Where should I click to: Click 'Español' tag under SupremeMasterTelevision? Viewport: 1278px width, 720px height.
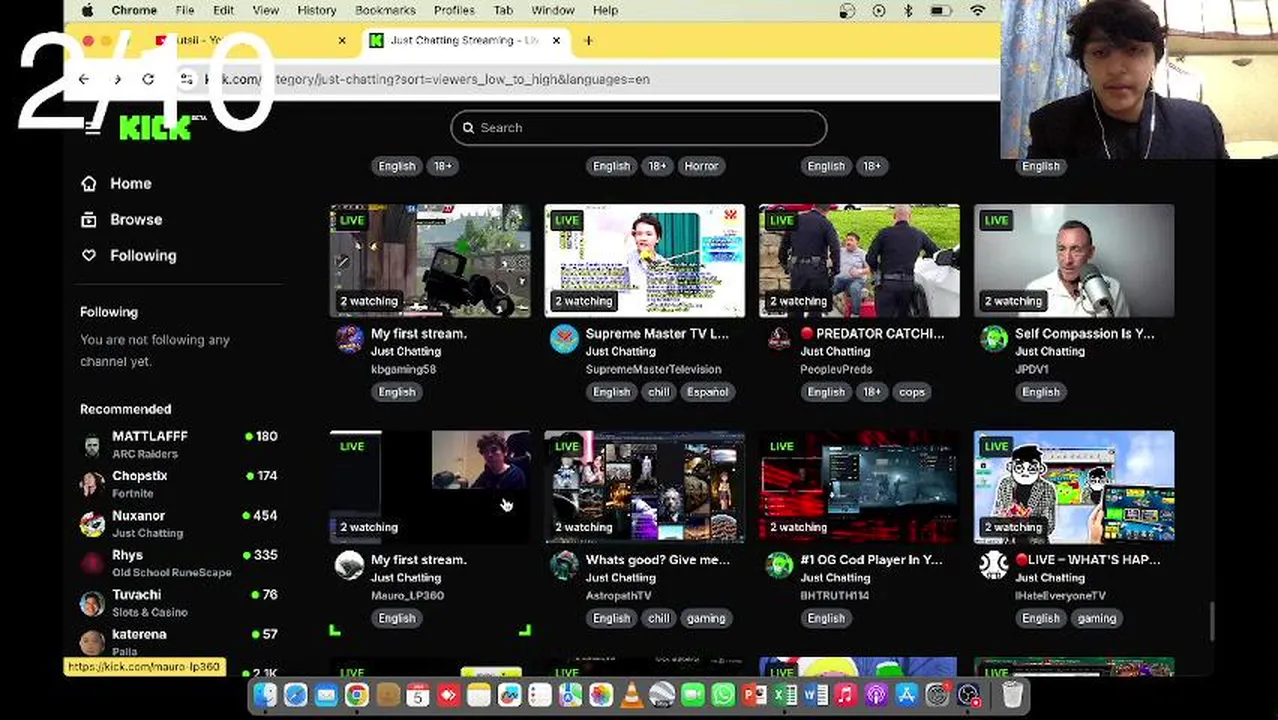[707, 392]
